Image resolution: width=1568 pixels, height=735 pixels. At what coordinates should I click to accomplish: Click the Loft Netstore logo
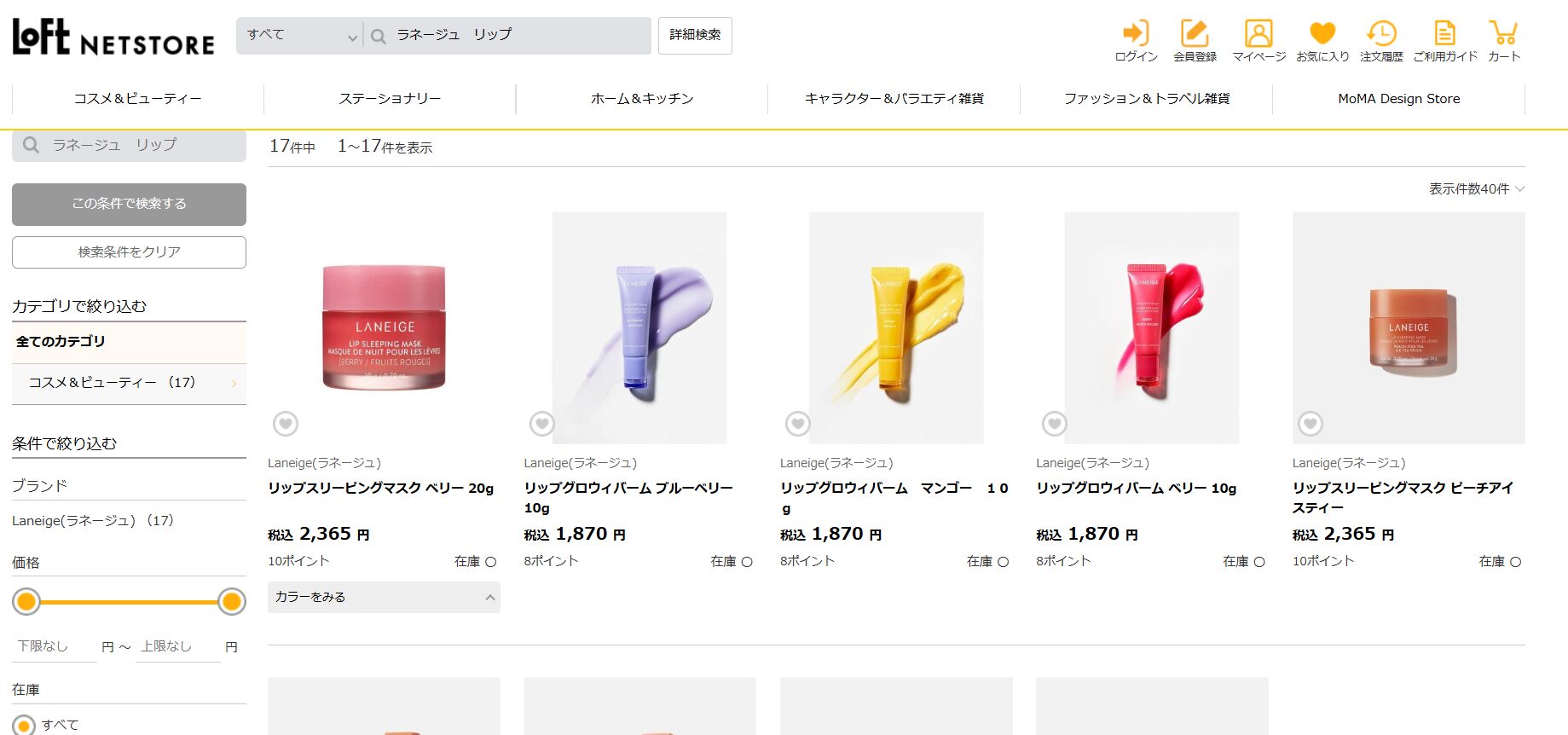pos(113,37)
